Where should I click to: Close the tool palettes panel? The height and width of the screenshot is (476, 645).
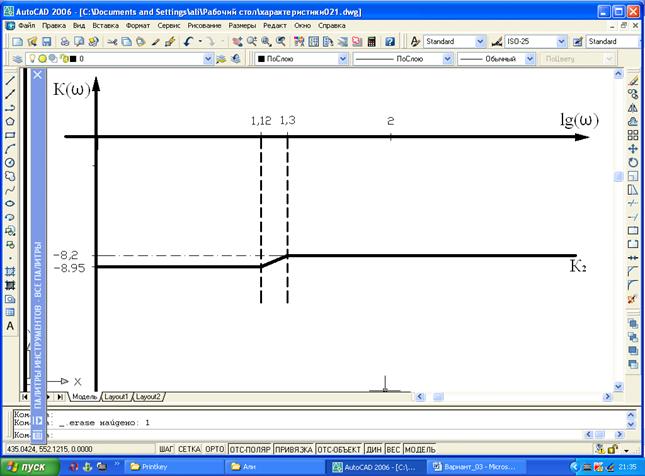coord(38,75)
